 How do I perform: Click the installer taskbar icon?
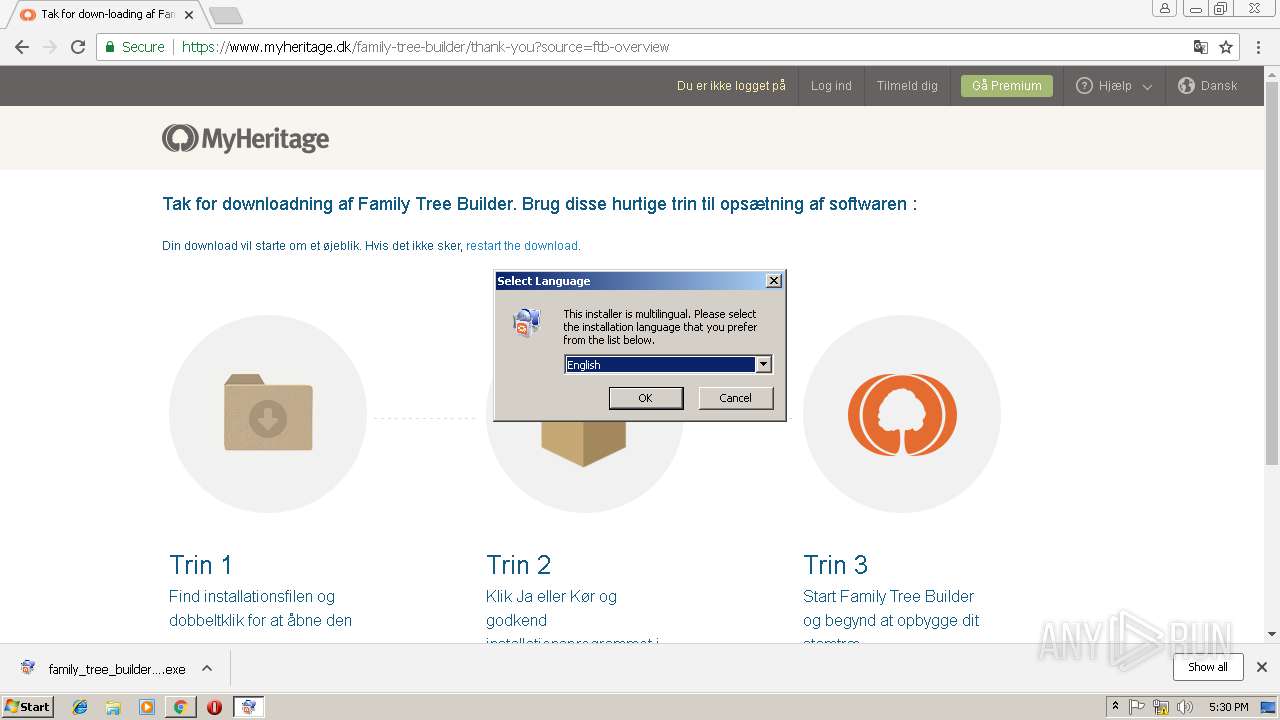coord(248,707)
